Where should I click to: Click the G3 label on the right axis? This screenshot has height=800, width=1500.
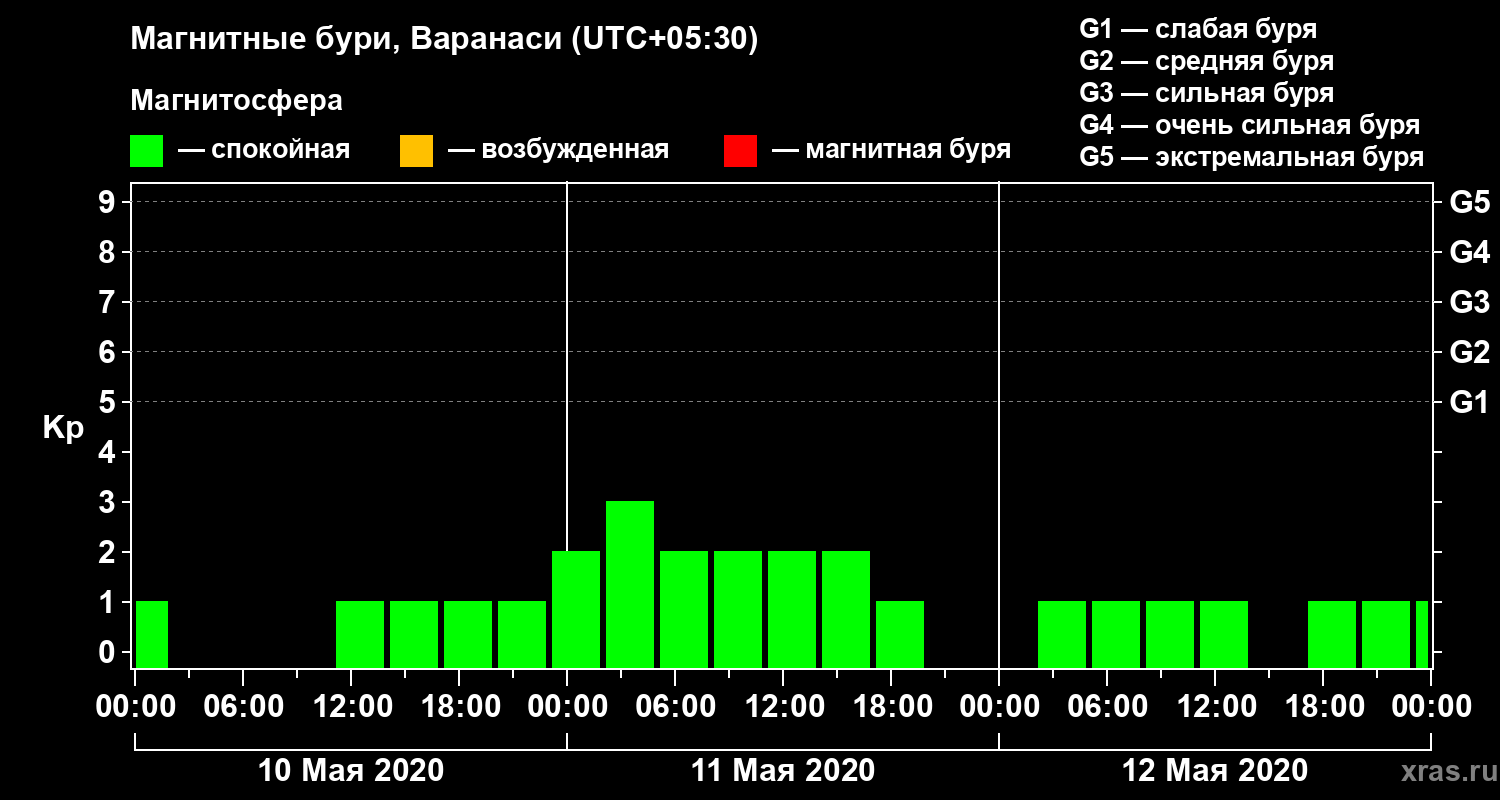click(1469, 302)
